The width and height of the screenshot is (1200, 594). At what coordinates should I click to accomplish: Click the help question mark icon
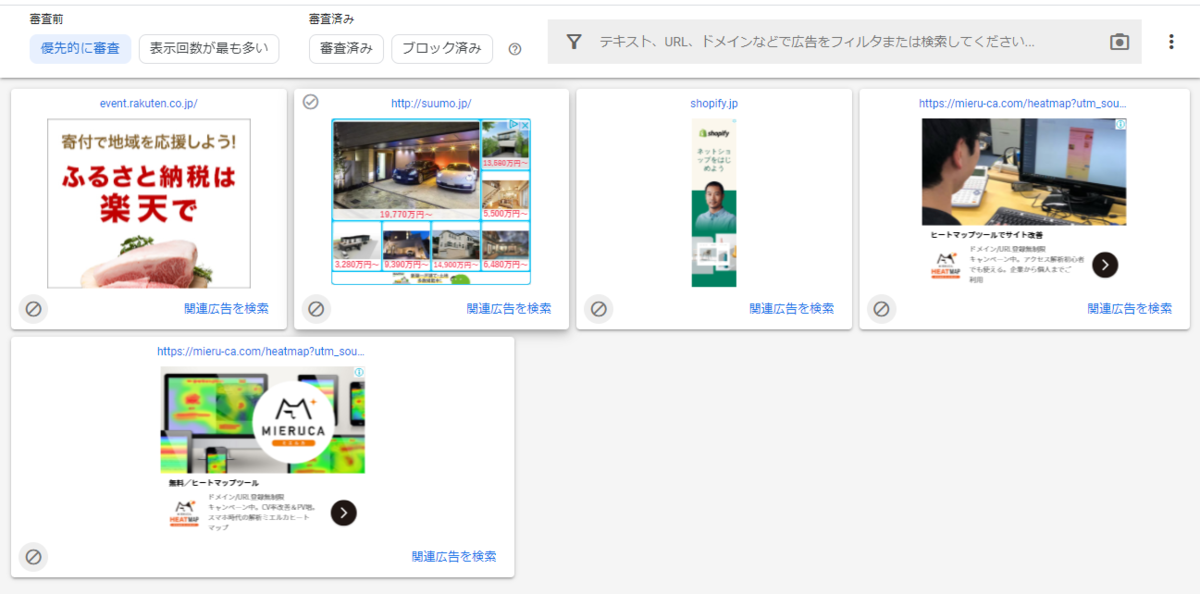point(515,49)
